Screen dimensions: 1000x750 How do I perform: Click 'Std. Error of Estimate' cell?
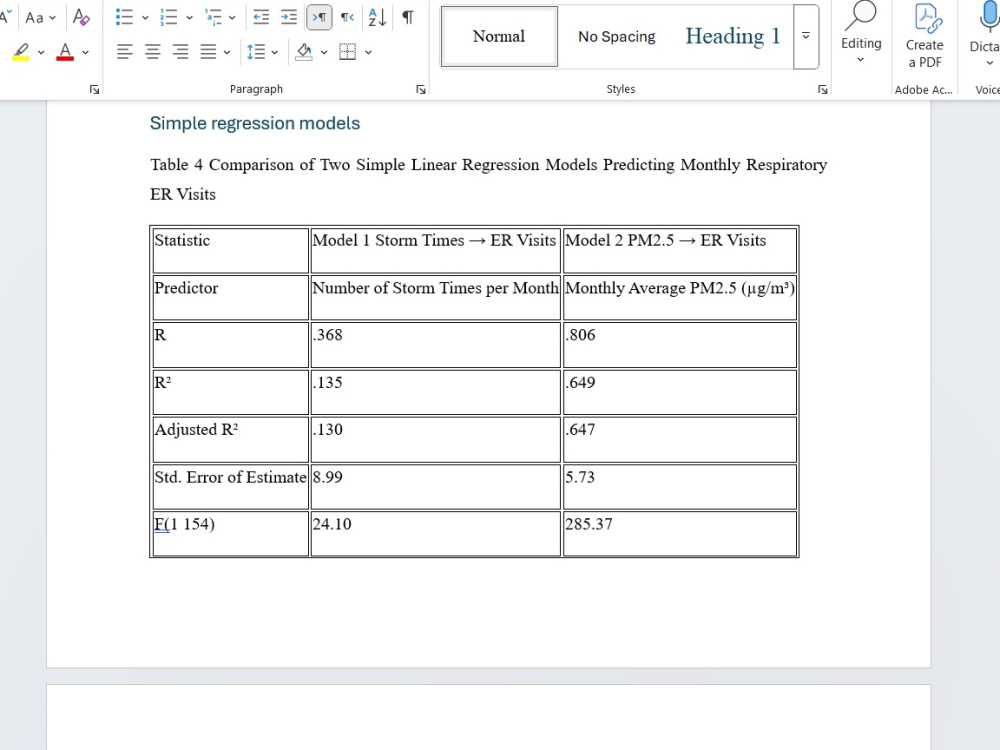click(x=231, y=487)
